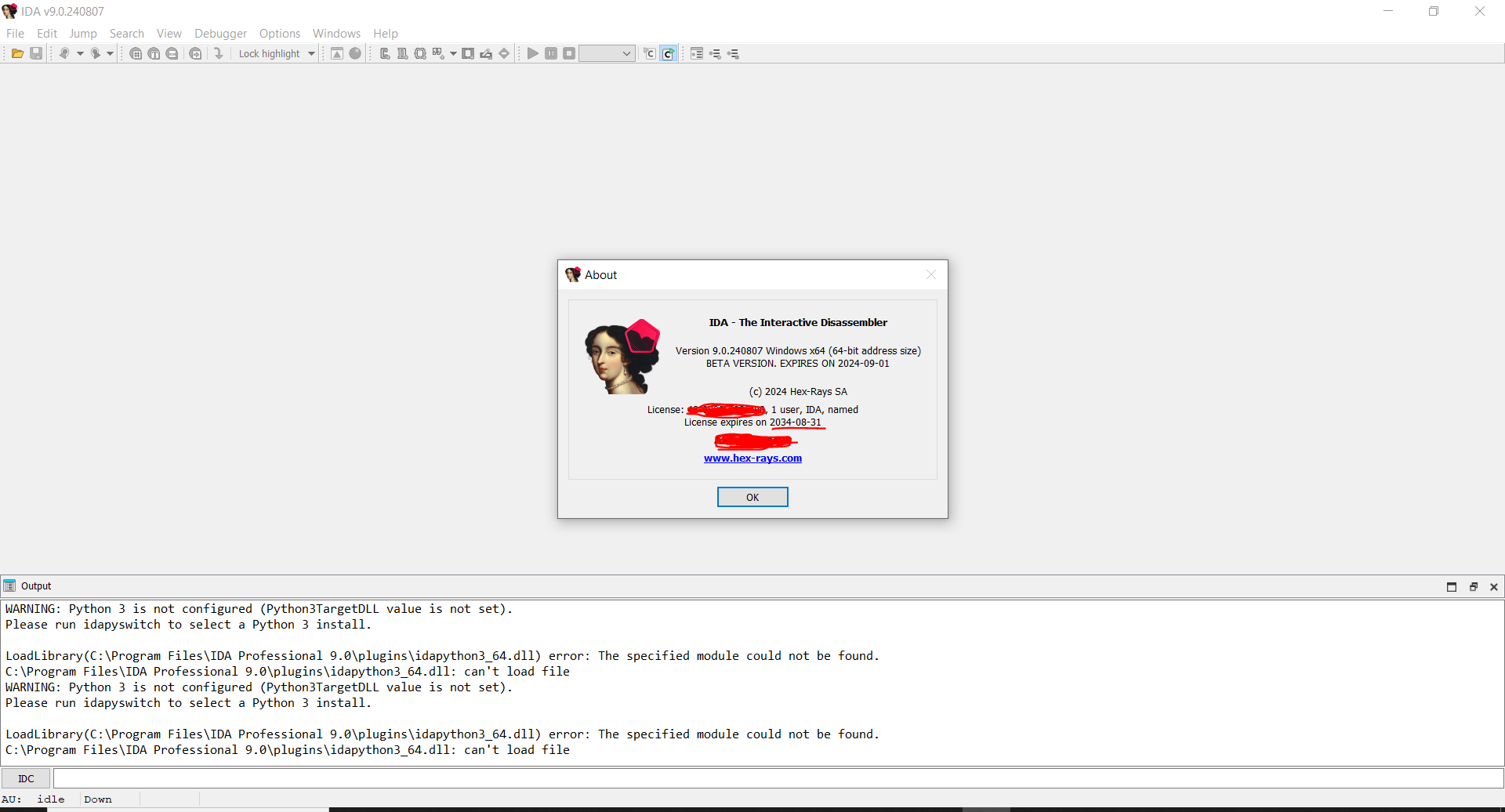Viewport: 1505px width, 812px height.
Task: Click the pencil edit toolbar icon
Action: tap(486, 53)
